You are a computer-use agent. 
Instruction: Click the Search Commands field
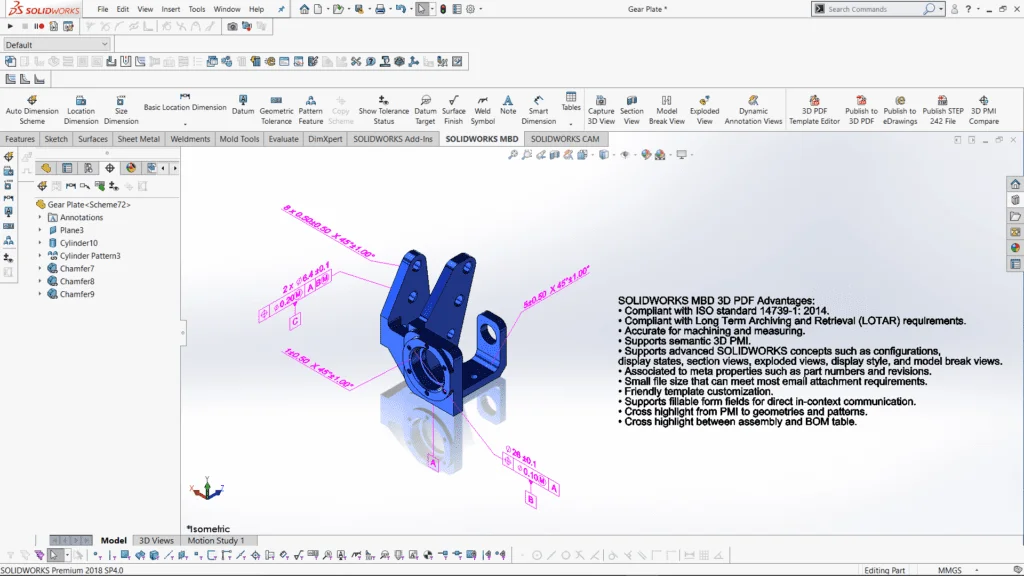(873, 9)
